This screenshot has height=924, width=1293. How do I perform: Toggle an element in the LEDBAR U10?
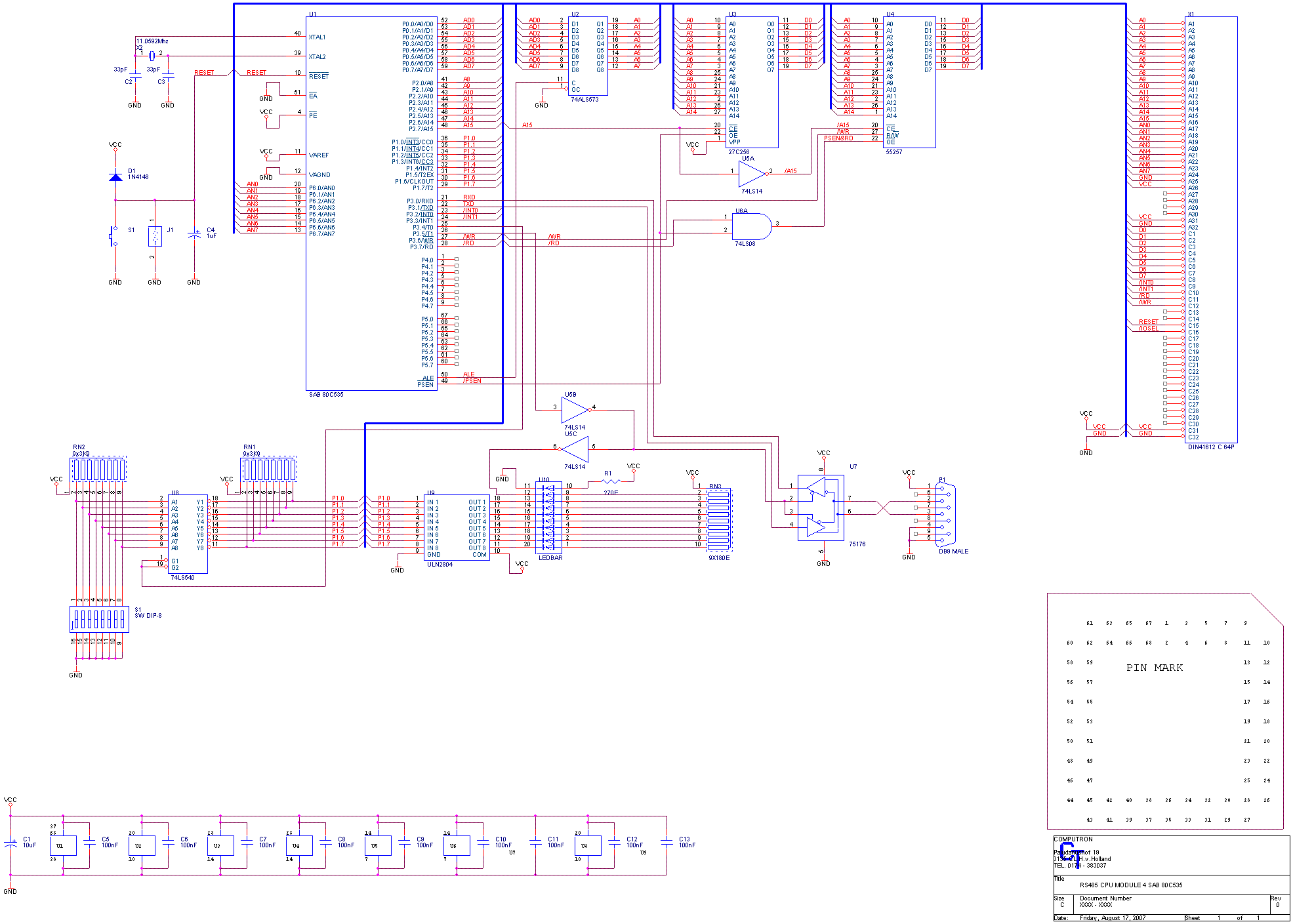(x=548, y=518)
